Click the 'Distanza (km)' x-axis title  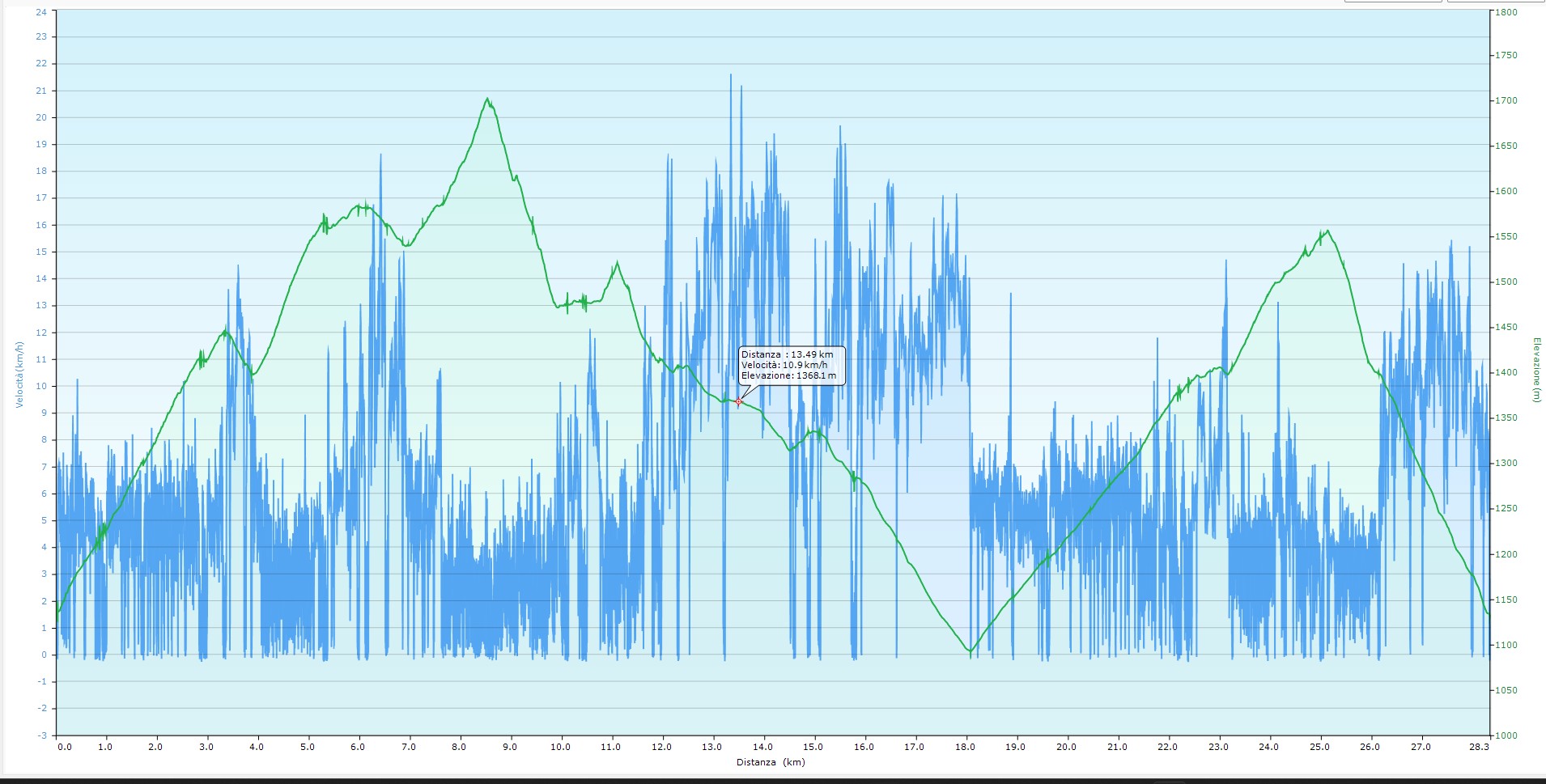[x=771, y=762]
